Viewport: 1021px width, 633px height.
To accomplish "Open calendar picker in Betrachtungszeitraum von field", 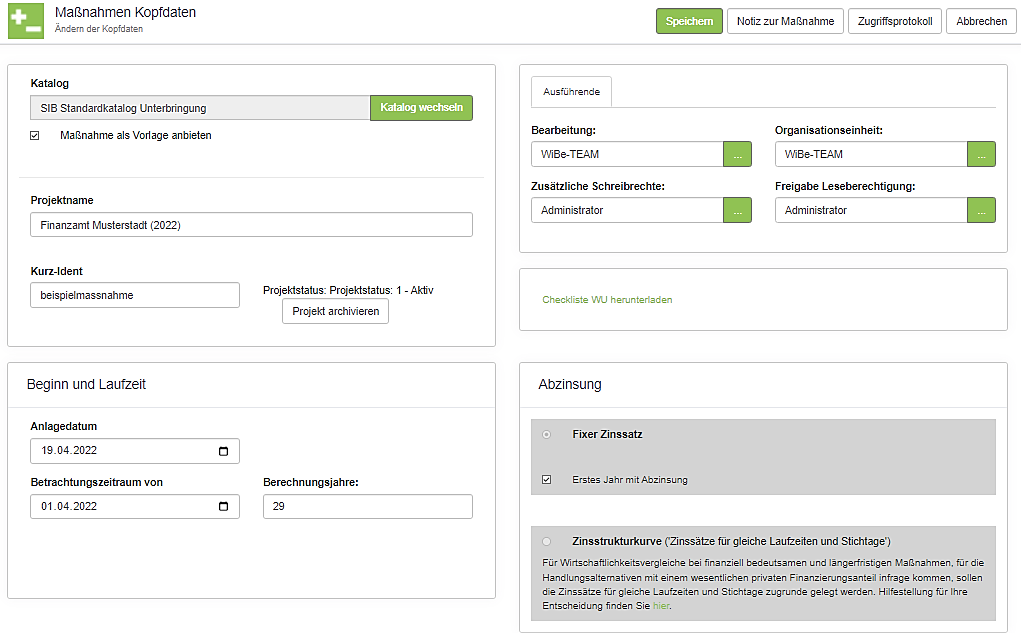I will 223,507.
